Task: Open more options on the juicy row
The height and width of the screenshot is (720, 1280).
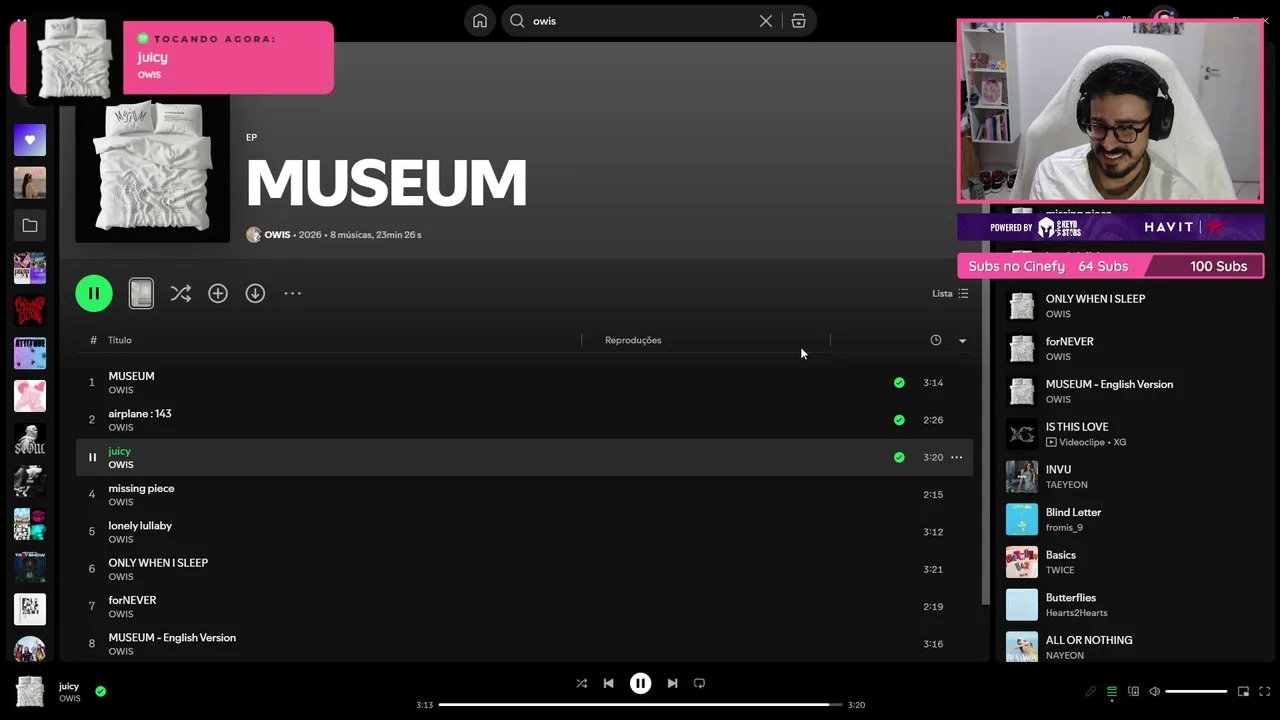Action: (956, 457)
